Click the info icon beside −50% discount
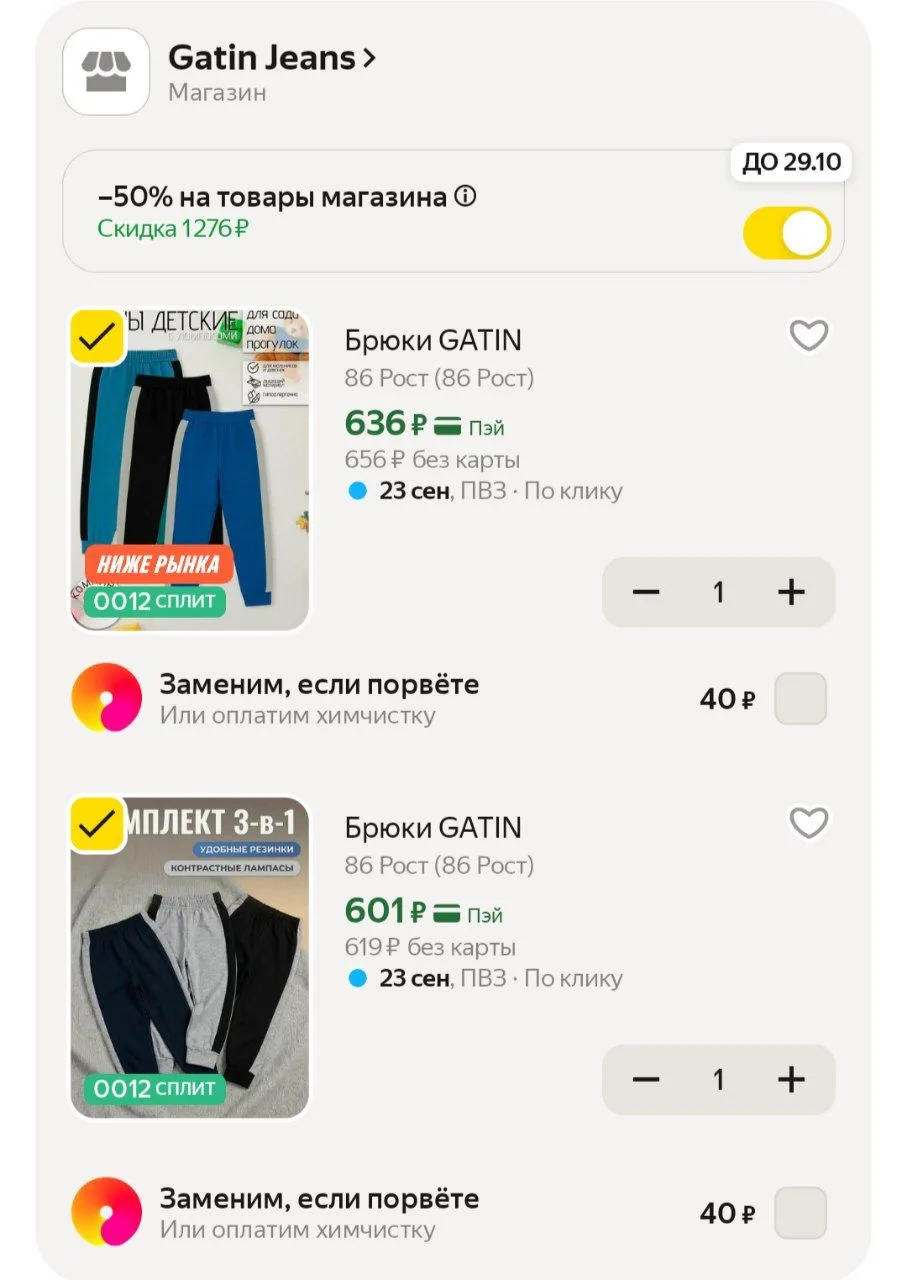 (465, 197)
